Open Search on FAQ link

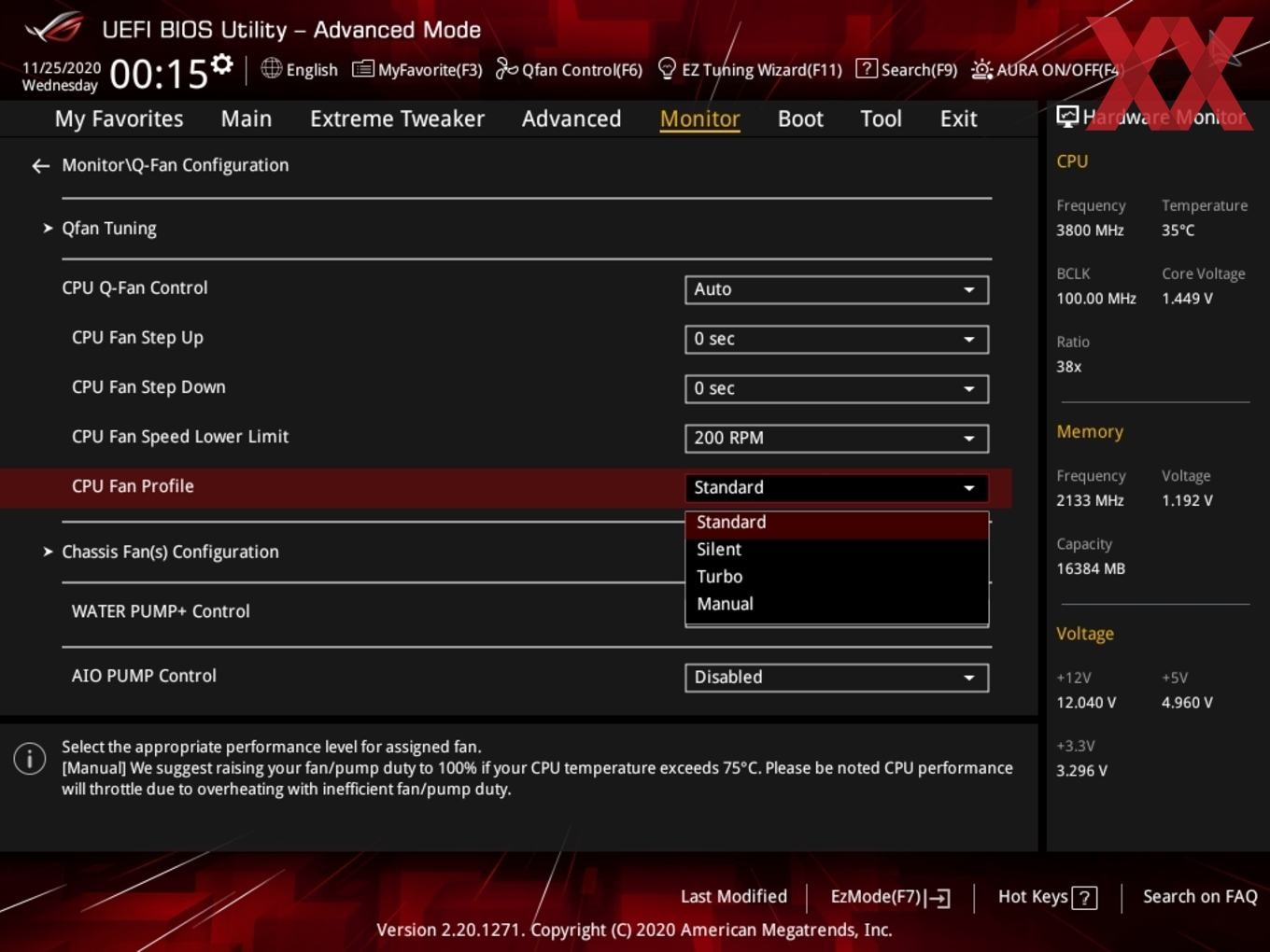point(1200,897)
